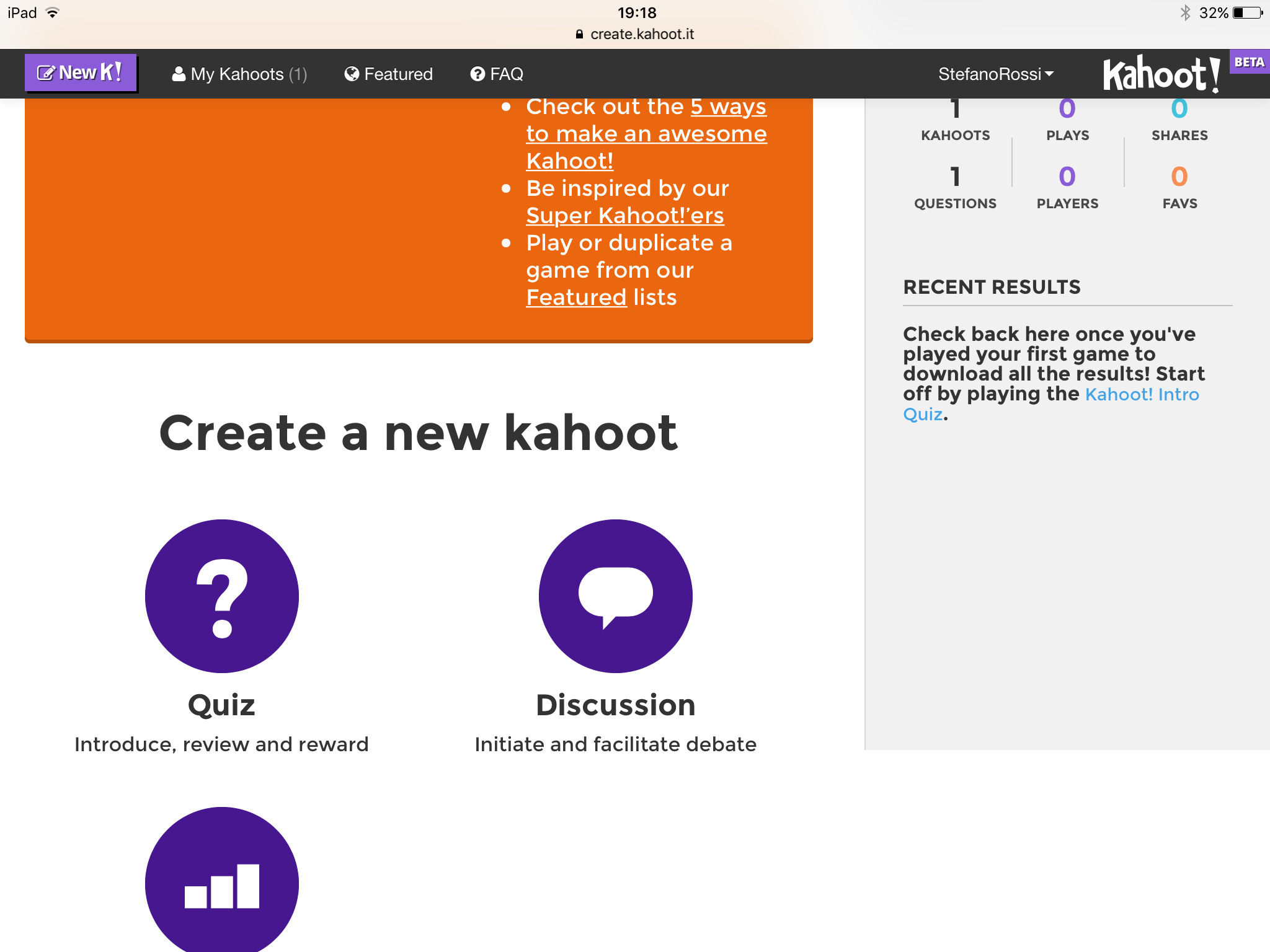
Task: Expand the StefanoRossi account dropdown
Action: 995,74
